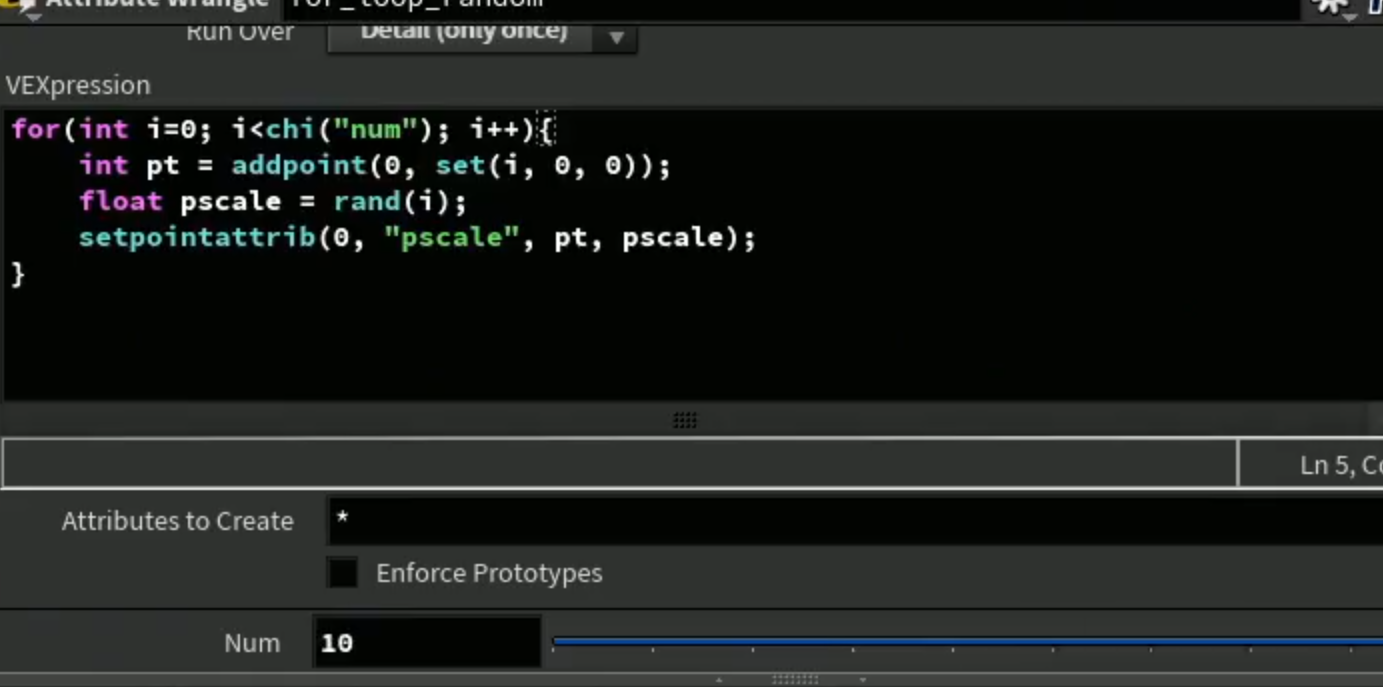This screenshot has width=1383, height=687.
Task: Open the Run Over dropdown arrow
Action: coord(616,37)
